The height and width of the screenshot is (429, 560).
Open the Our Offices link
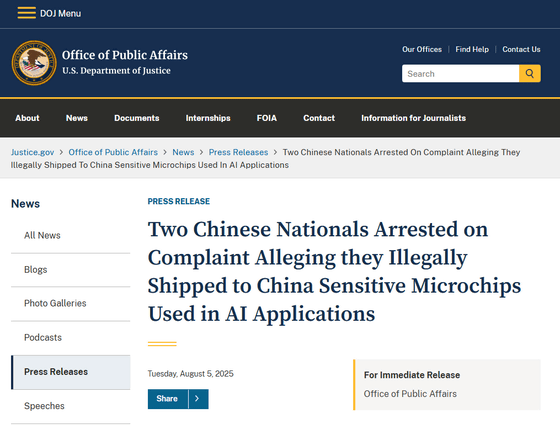point(422,49)
